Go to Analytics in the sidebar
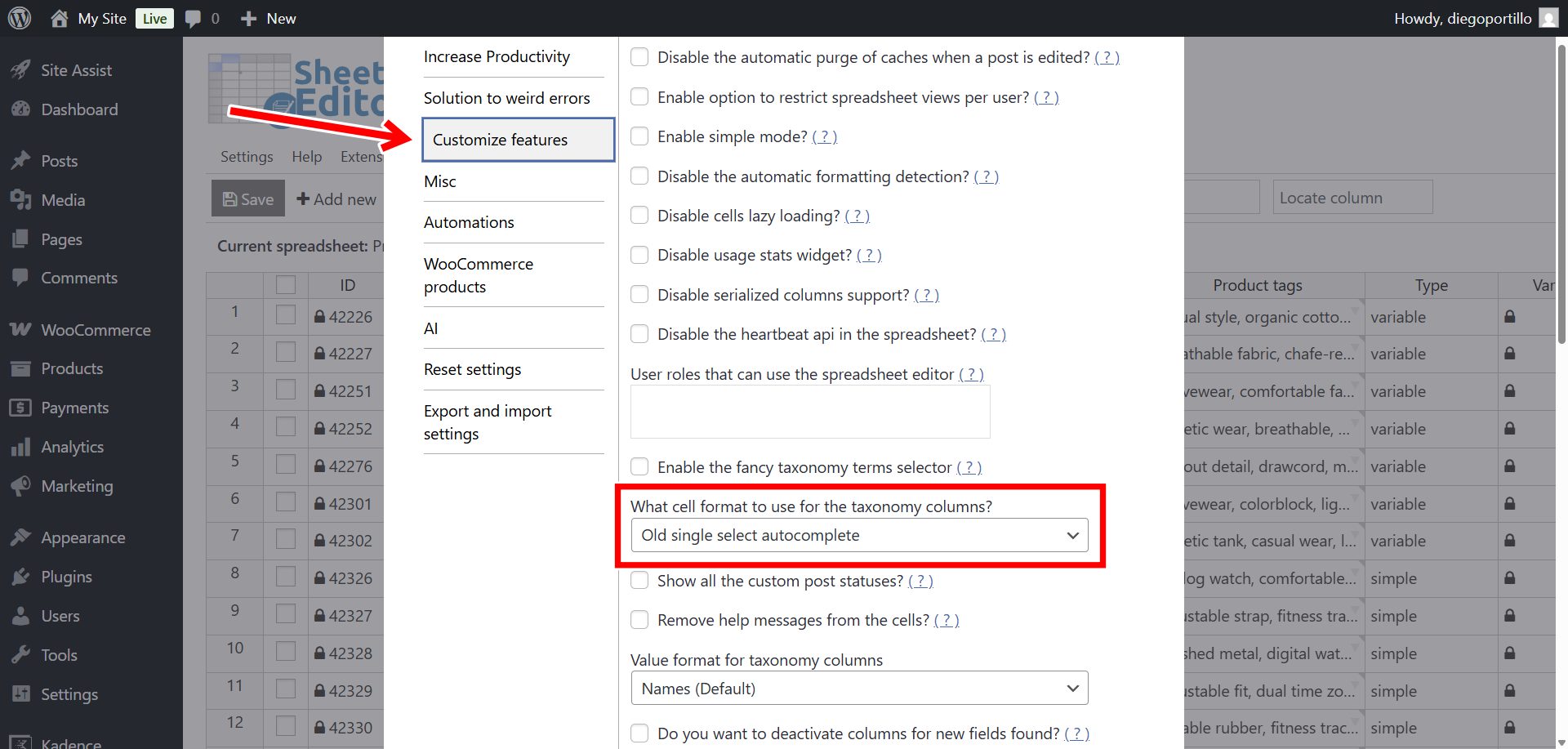This screenshot has height=749, width=1568. [72, 447]
